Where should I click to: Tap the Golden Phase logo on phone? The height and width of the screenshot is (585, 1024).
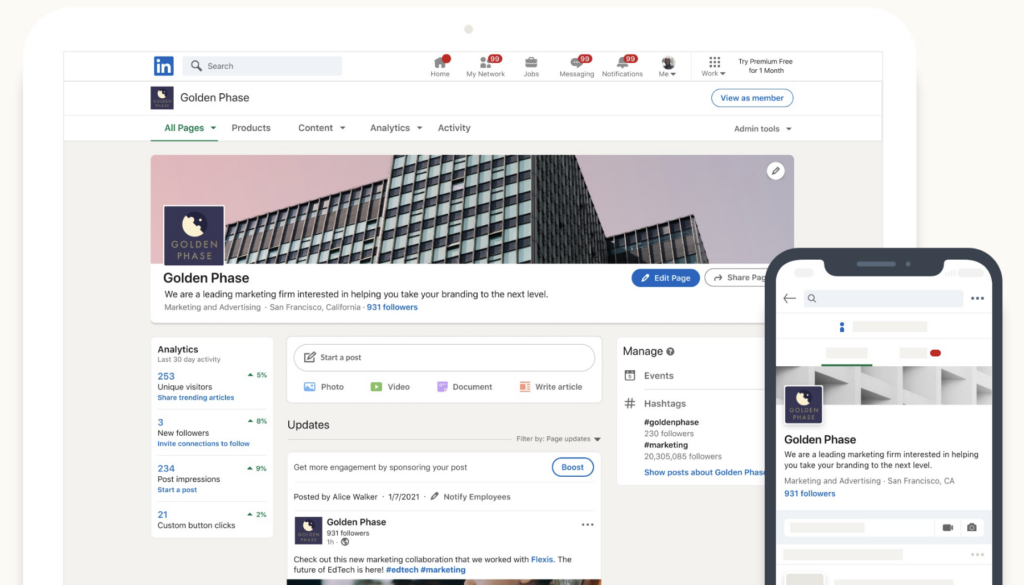tap(803, 404)
